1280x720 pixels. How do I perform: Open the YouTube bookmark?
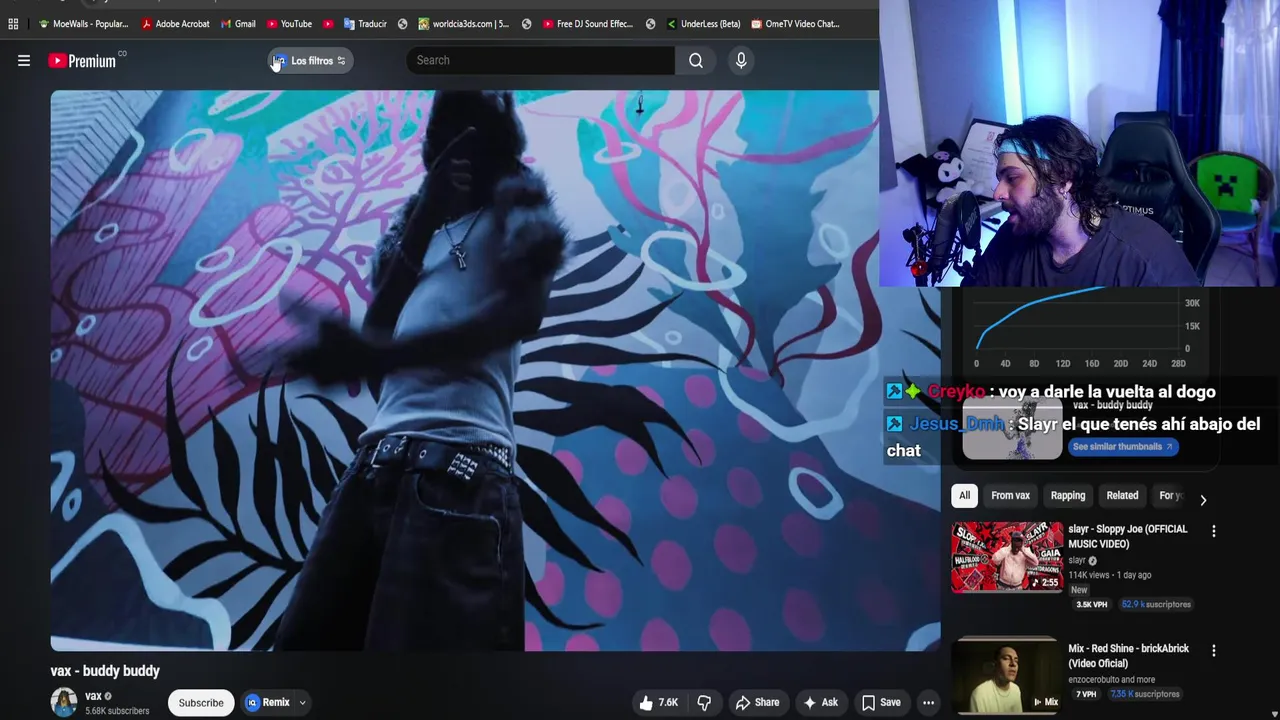click(x=289, y=24)
